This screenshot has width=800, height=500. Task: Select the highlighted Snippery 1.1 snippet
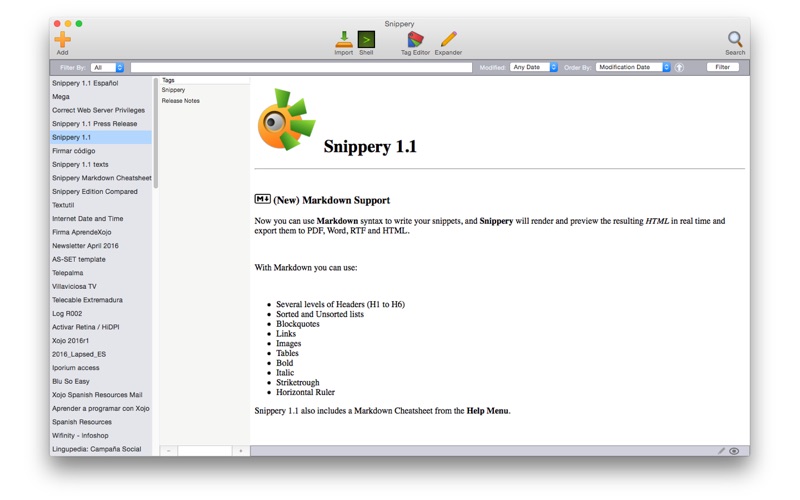tap(101, 137)
